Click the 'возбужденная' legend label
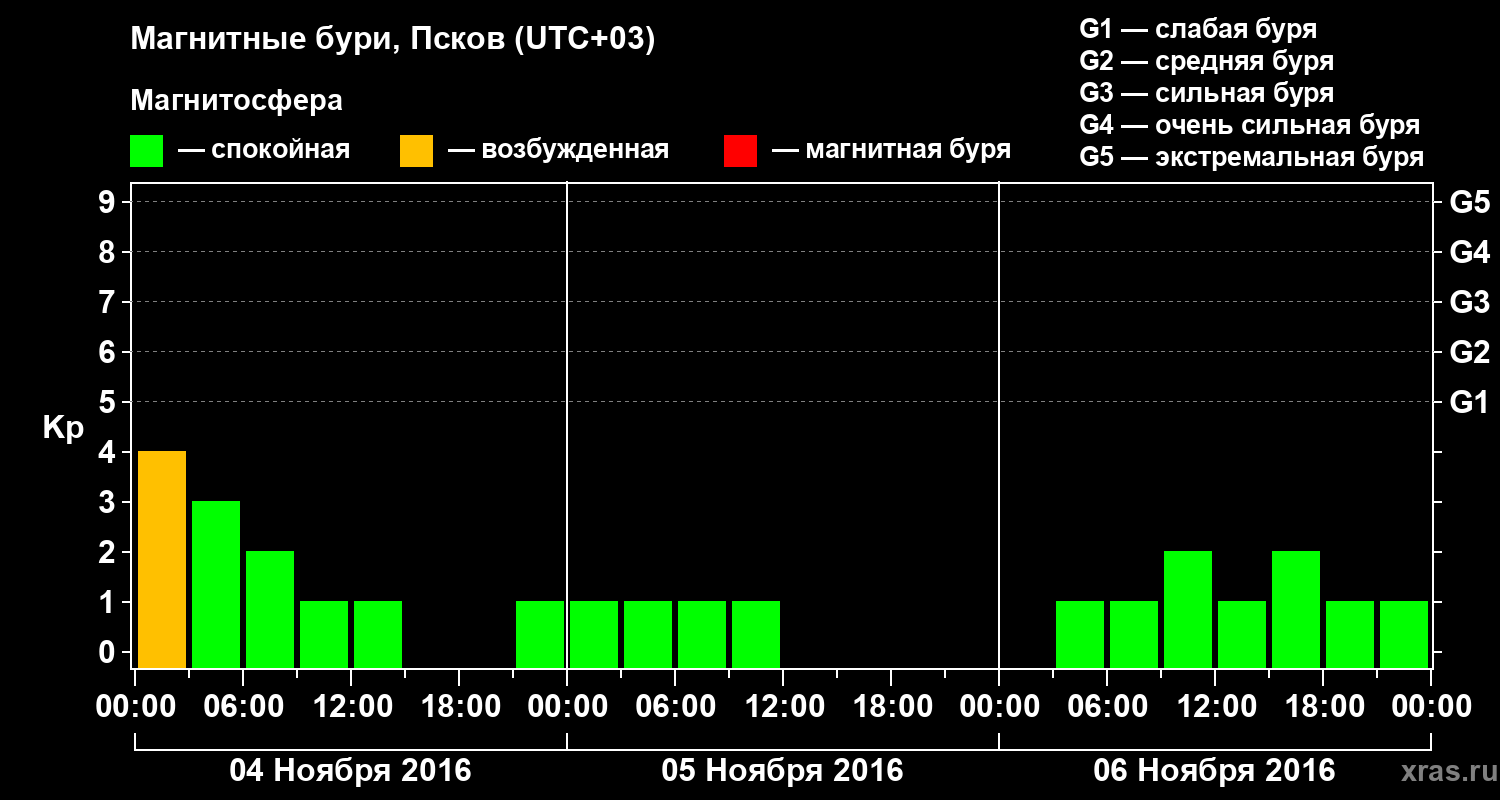Viewport: 1500px width, 800px height. coord(575,150)
